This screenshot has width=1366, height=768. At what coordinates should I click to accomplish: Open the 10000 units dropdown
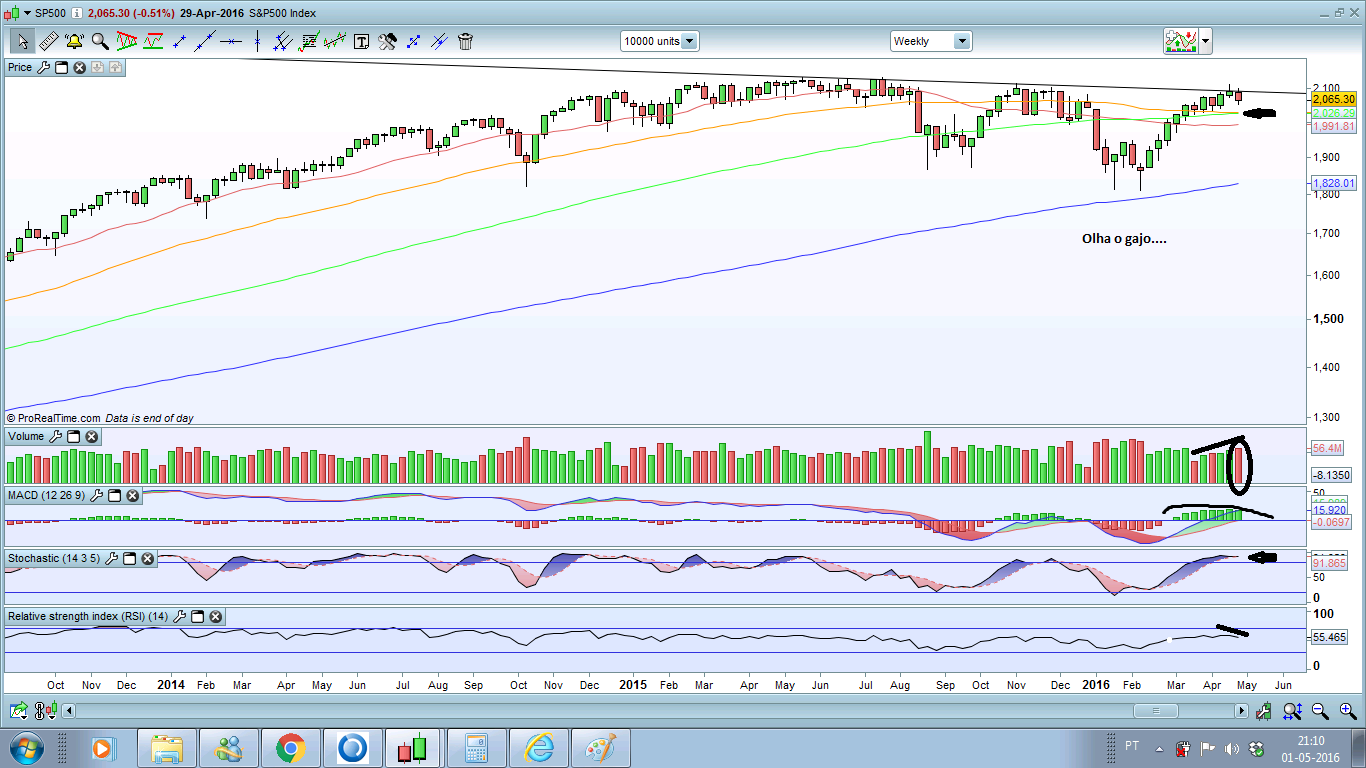[689, 41]
